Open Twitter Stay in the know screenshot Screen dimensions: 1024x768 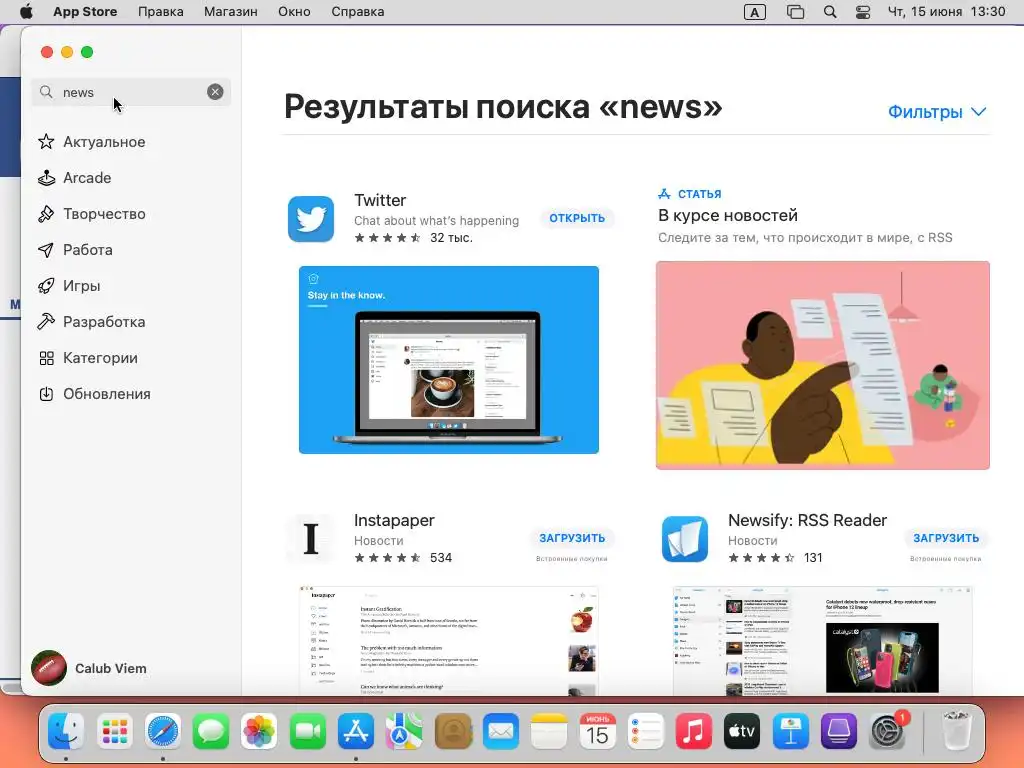coord(449,360)
